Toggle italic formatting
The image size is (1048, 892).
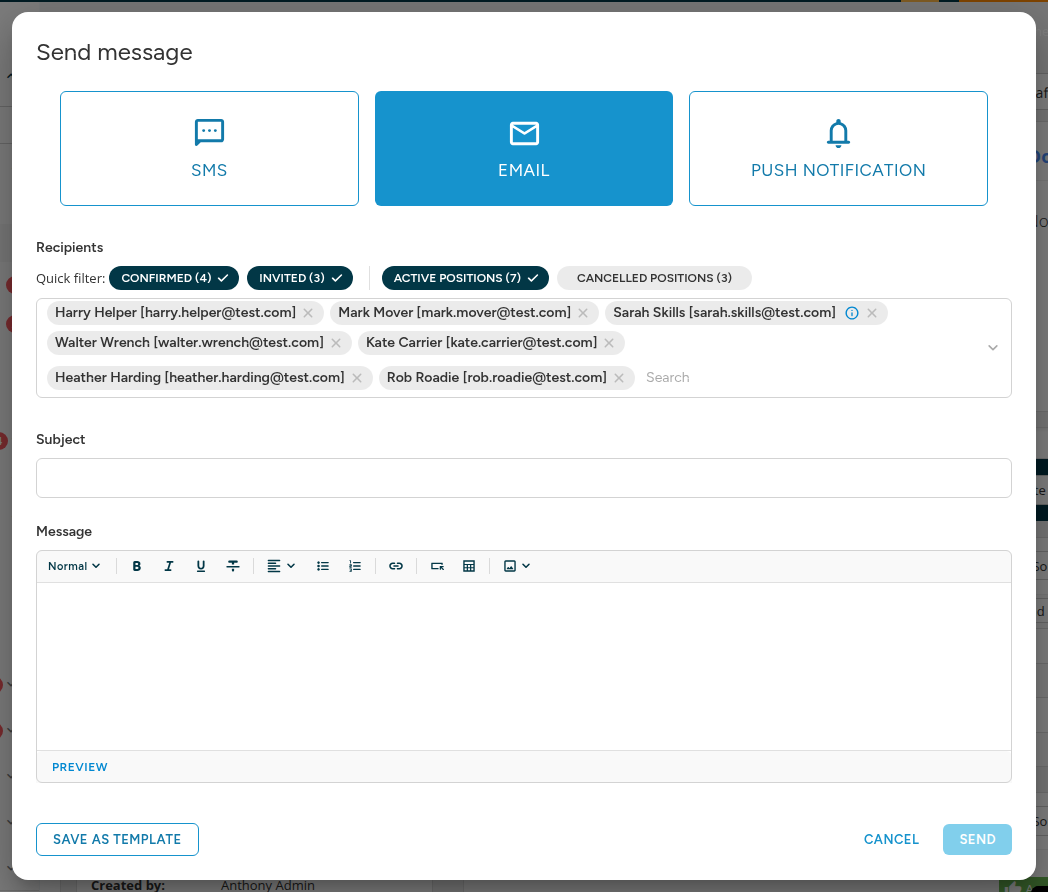click(x=168, y=566)
